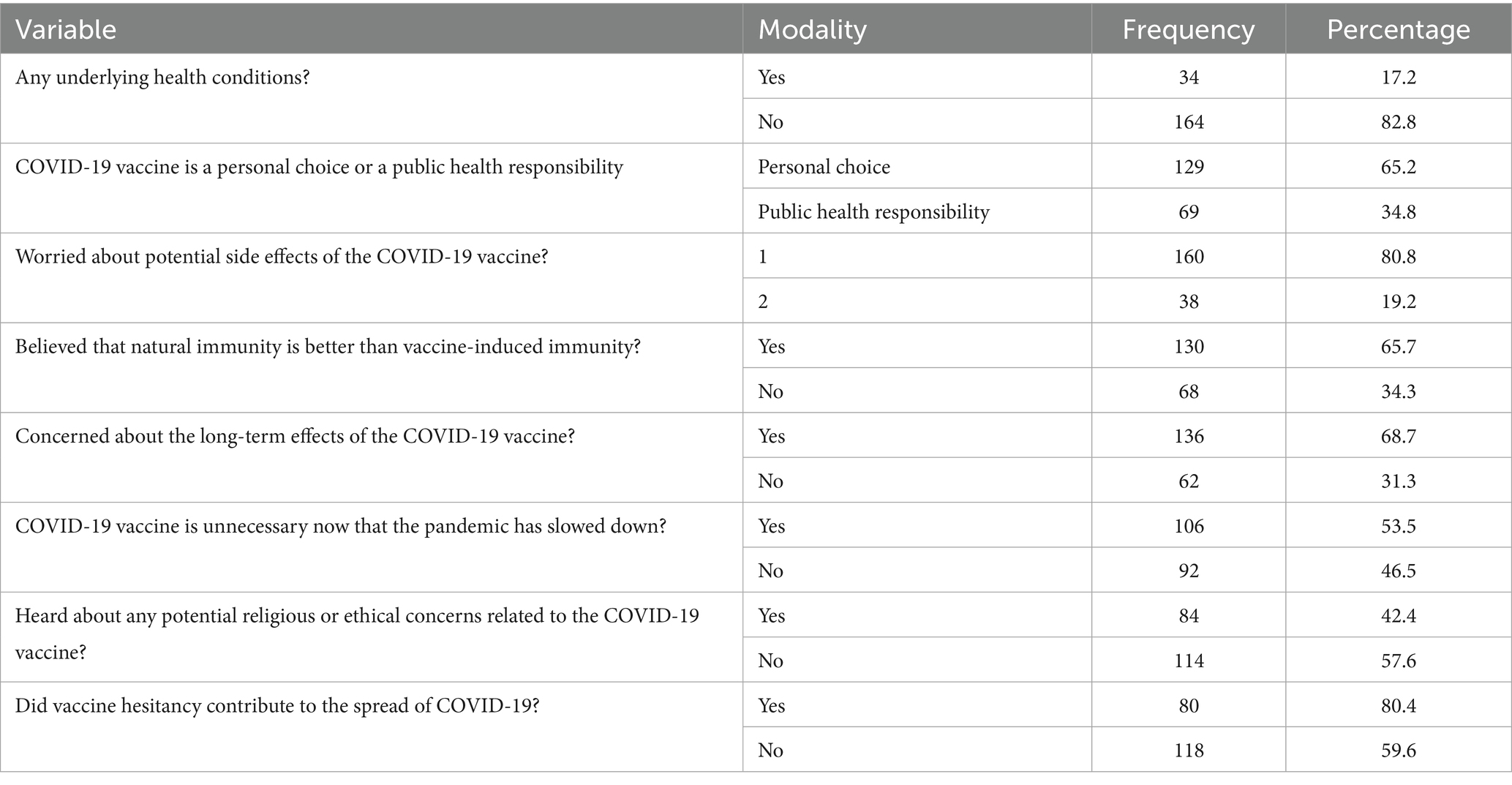Select the 'Public health responsibility' modality cell
Viewport: 1512px width, 785px height.
pyautogui.click(x=873, y=211)
